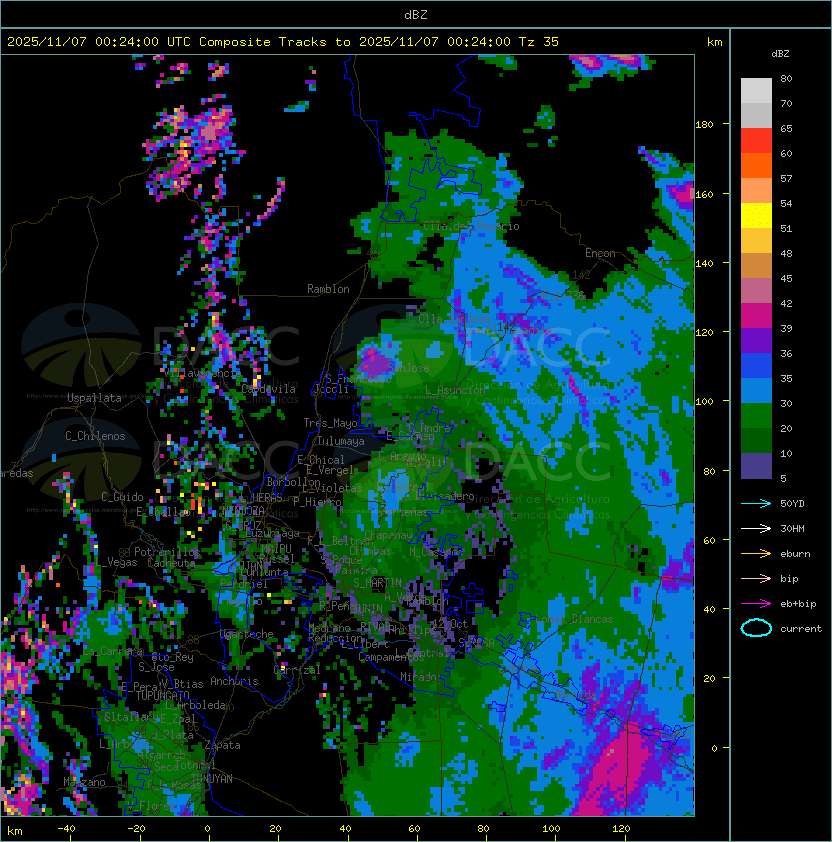Click the 'La_Carrera' map label
This screenshot has height=842, width=832.
click(113, 651)
